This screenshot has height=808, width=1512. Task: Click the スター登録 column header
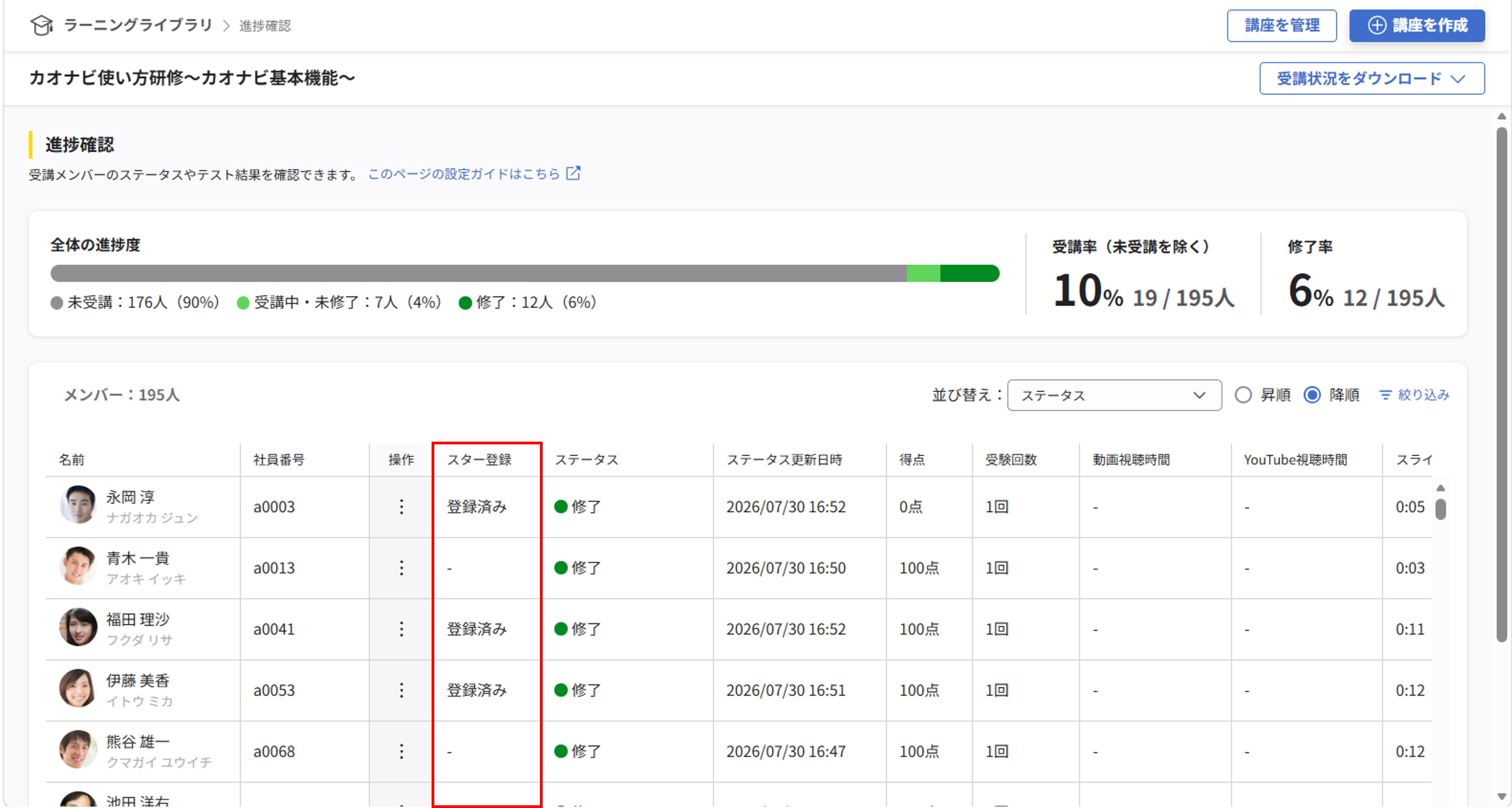tap(479, 460)
